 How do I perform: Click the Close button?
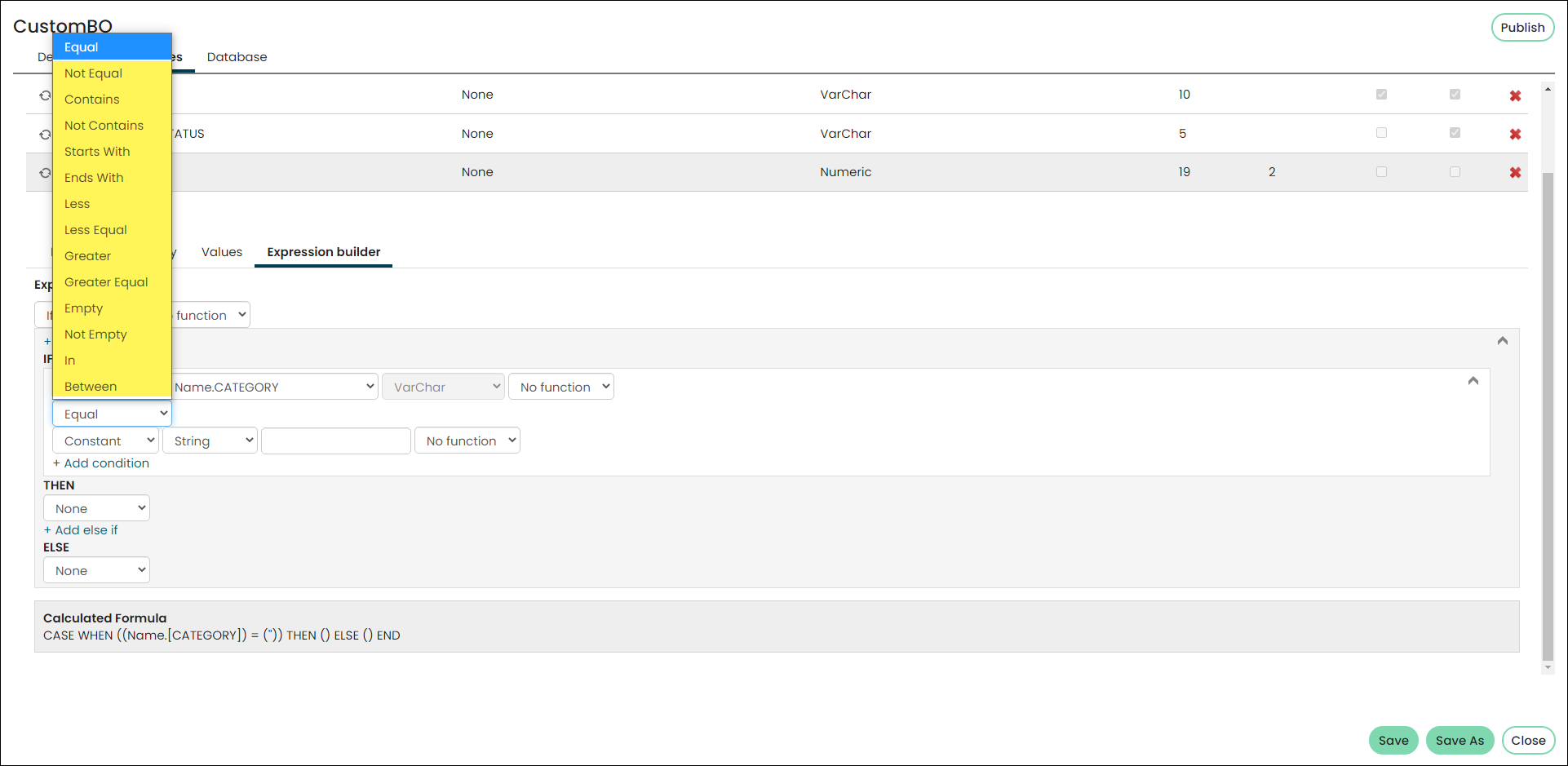[1528, 741]
